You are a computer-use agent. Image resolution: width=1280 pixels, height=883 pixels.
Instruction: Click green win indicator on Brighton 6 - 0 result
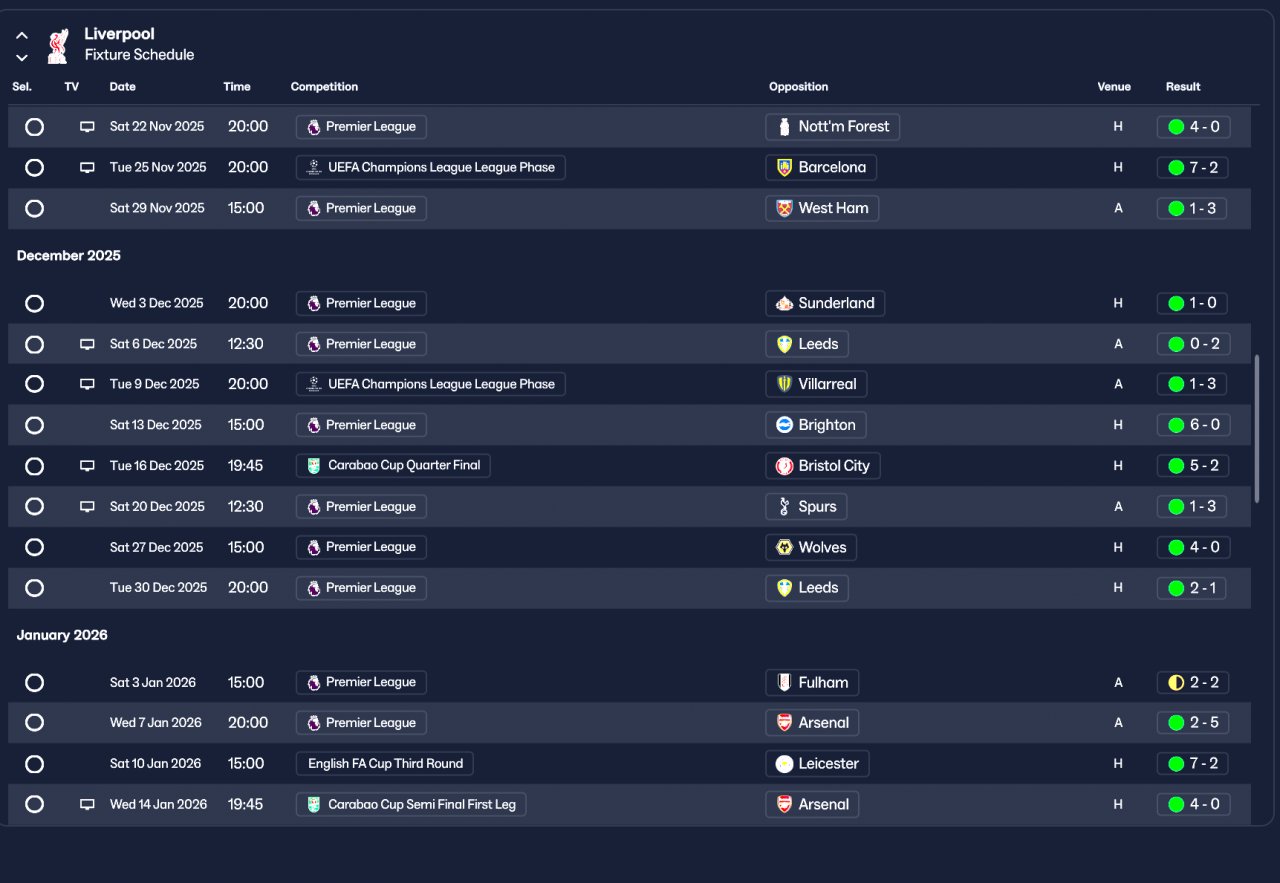[1176, 425]
